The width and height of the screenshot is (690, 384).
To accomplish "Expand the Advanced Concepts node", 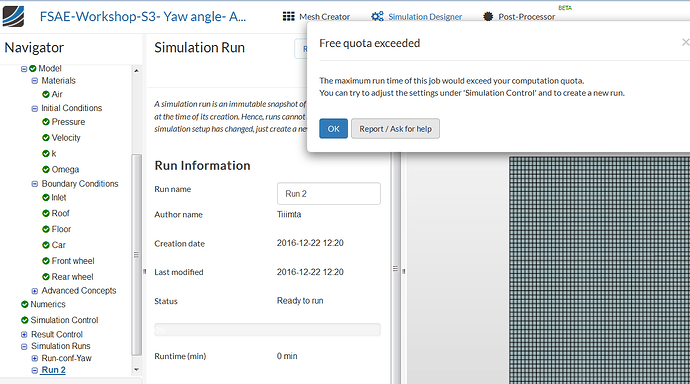I will click(35, 291).
